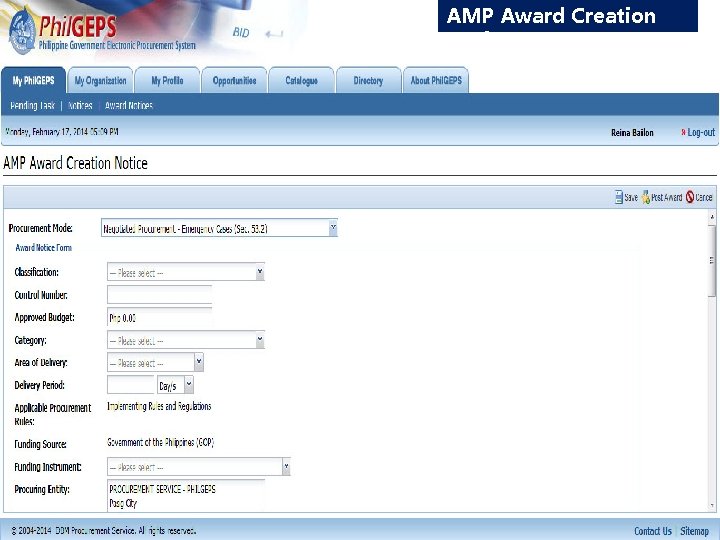Open Pending Task submenu
Image resolution: width=720 pixels, height=540 pixels.
coord(32,106)
